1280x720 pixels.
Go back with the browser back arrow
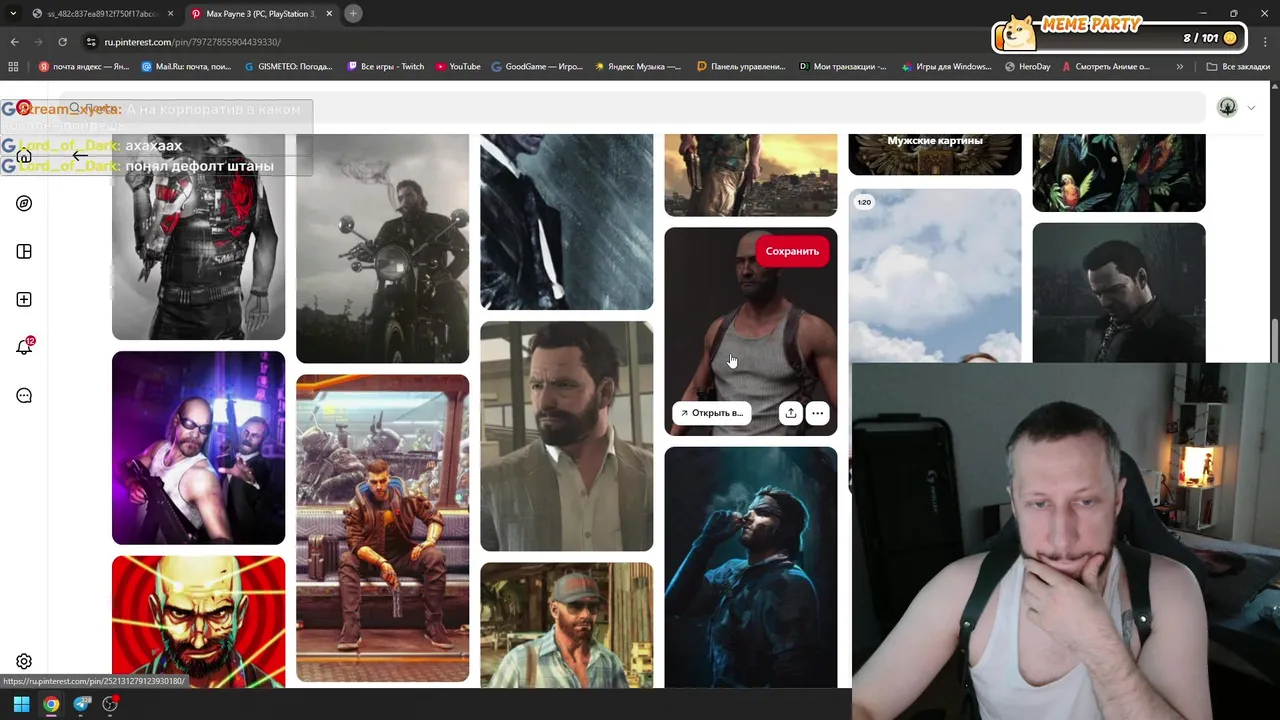click(x=14, y=42)
